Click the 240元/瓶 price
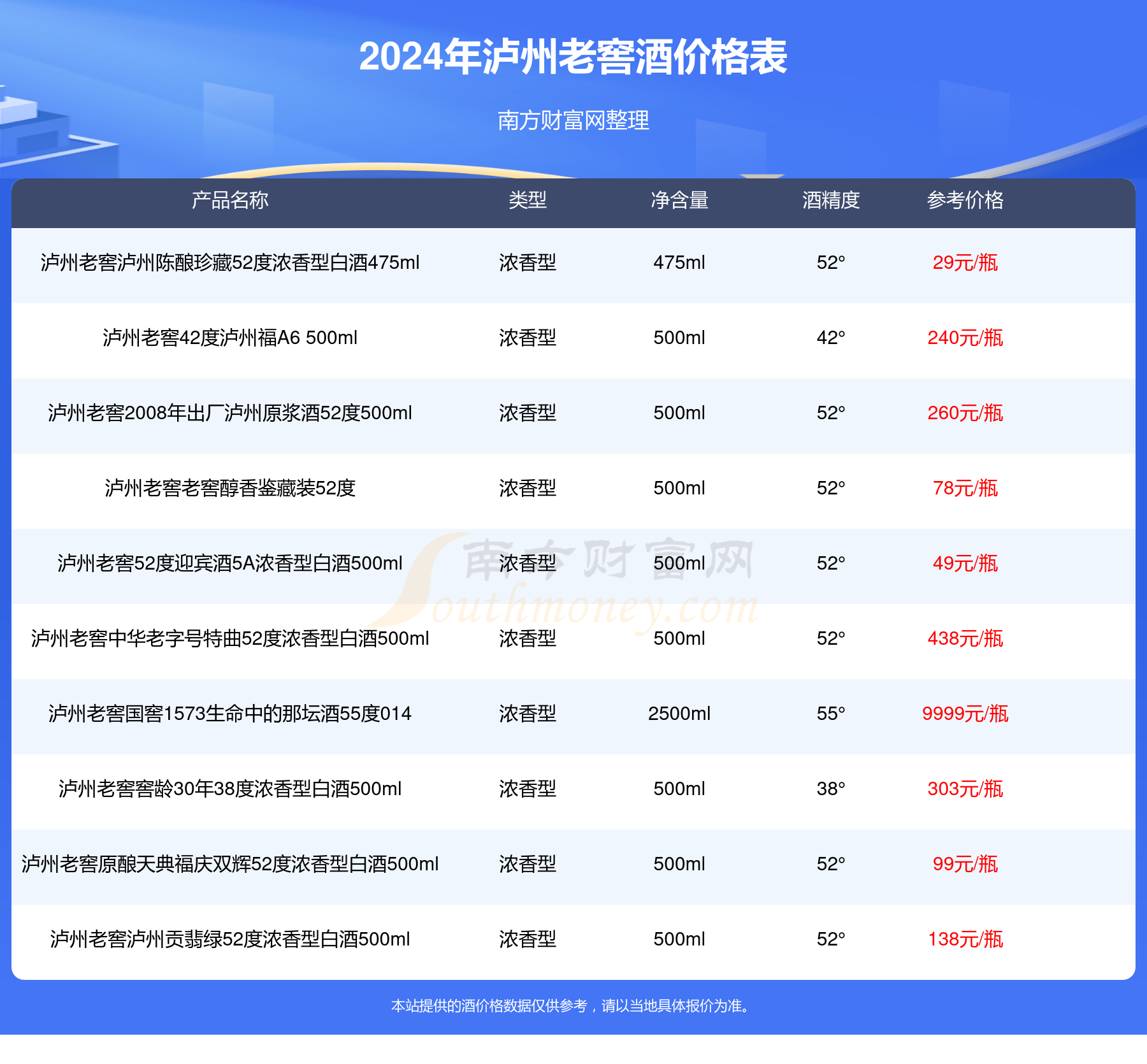Viewport: 1147px width, 1064px height. (x=965, y=338)
